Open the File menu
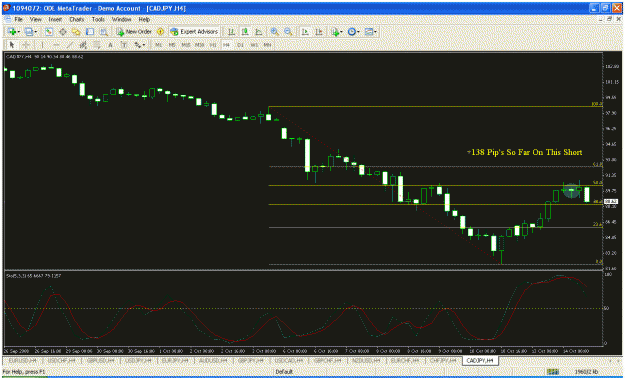625x378 pixels. (x=18, y=19)
